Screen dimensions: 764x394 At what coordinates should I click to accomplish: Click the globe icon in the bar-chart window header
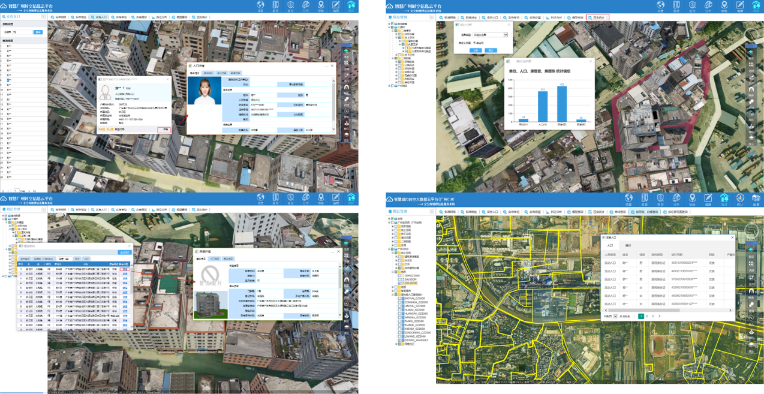(661, 5)
